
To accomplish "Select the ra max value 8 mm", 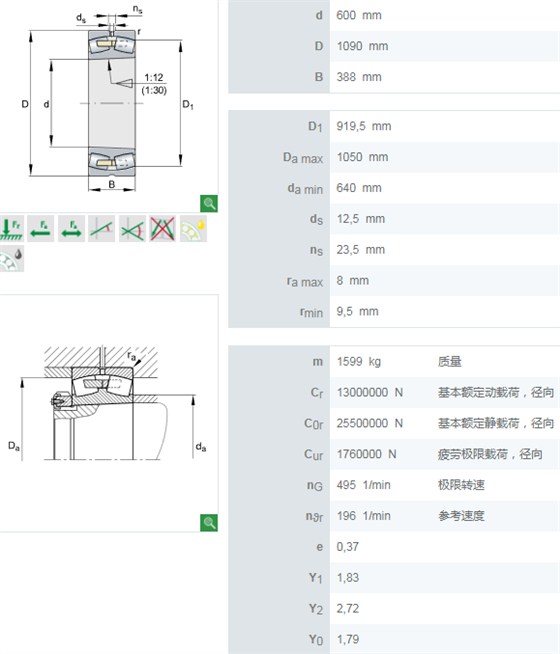I will click(353, 281).
